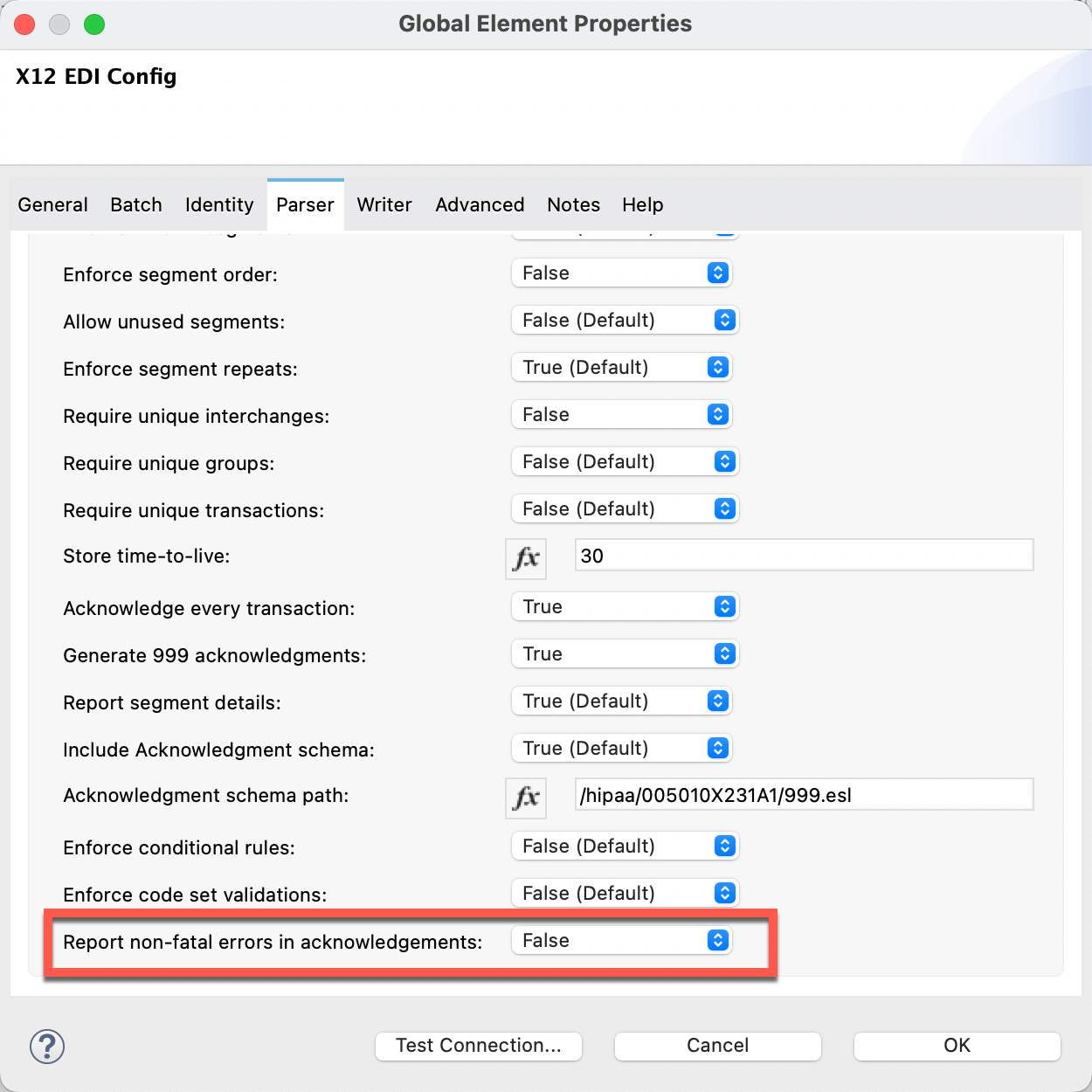This screenshot has width=1092, height=1092.
Task: Open Enforce conditional rules dropdown
Action: [x=625, y=847]
